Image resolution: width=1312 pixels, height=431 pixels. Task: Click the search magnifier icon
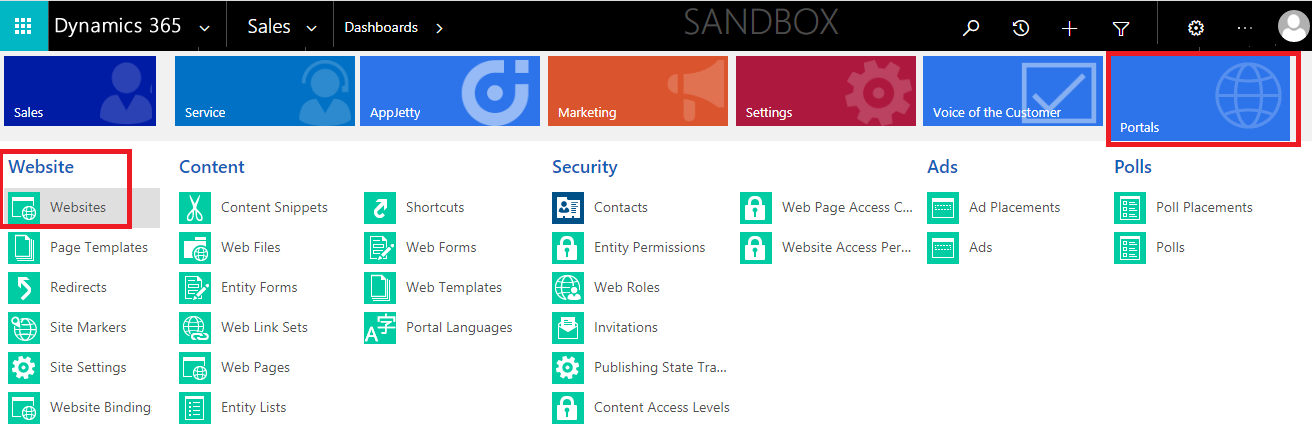pos(970,28)
